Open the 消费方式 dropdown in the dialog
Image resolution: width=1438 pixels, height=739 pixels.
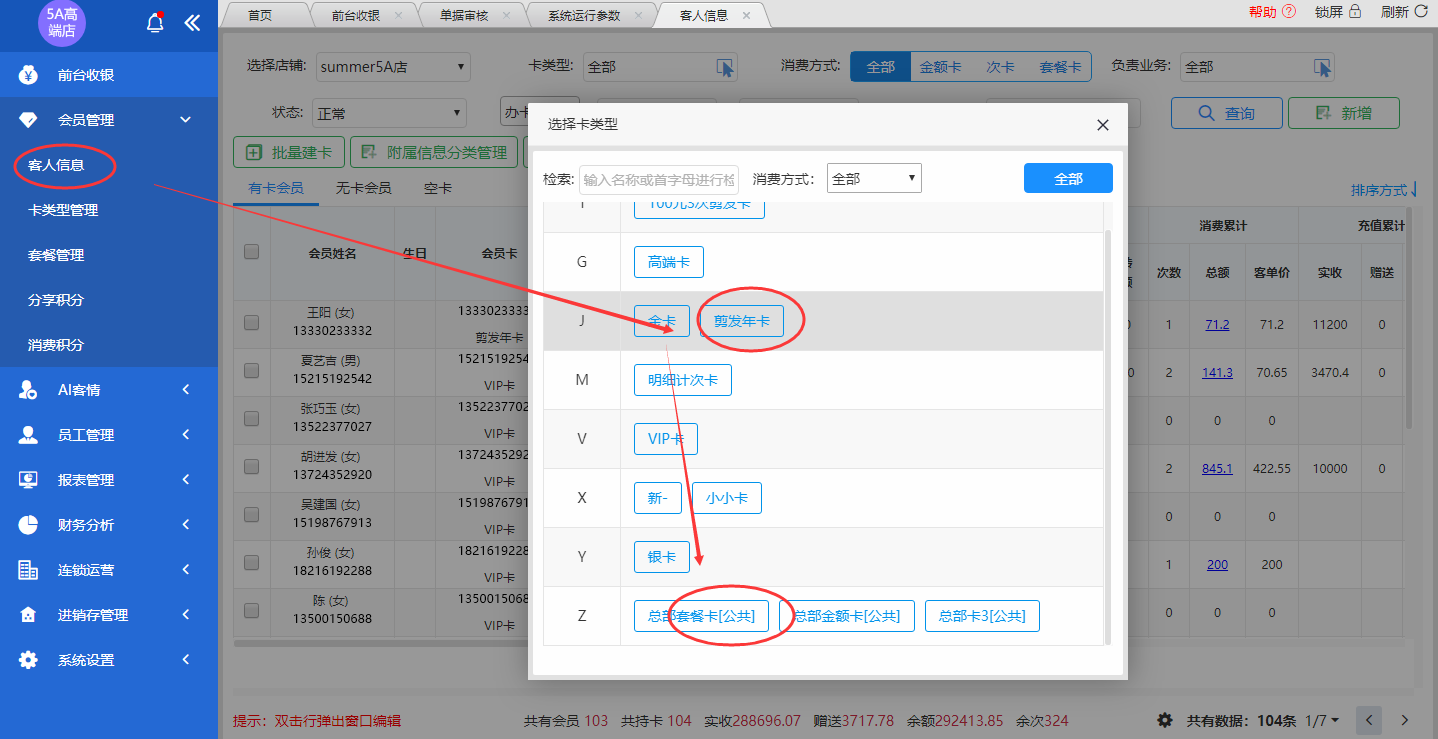874,179
